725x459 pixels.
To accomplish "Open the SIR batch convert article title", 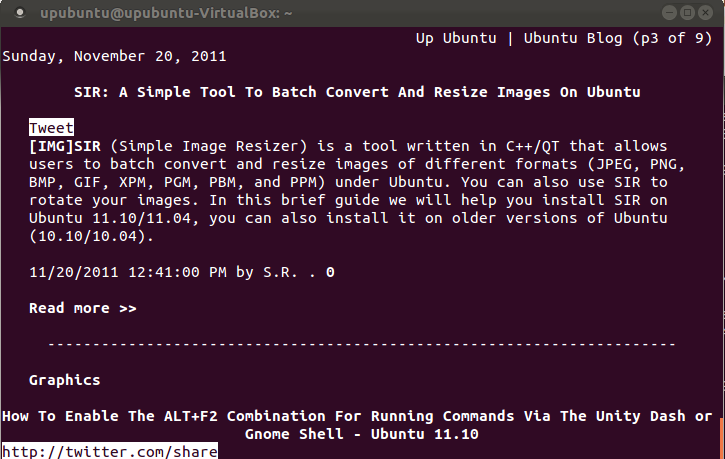I will [357, 92].
